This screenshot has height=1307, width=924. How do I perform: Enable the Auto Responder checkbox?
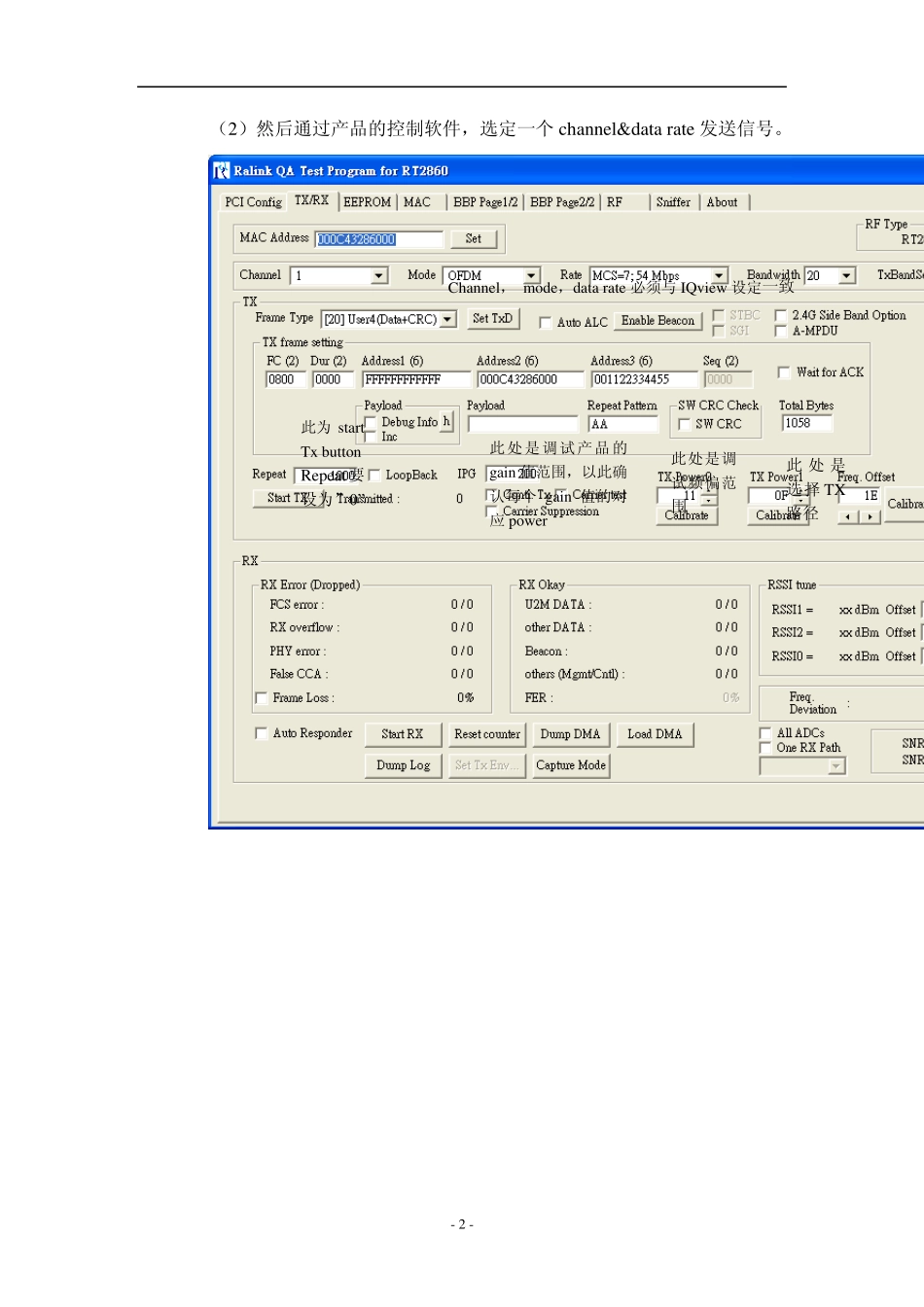261,733
